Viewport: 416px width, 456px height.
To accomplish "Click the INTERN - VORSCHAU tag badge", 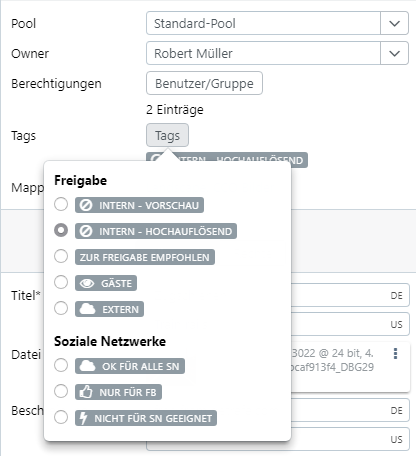I will [x=139, y=205].
